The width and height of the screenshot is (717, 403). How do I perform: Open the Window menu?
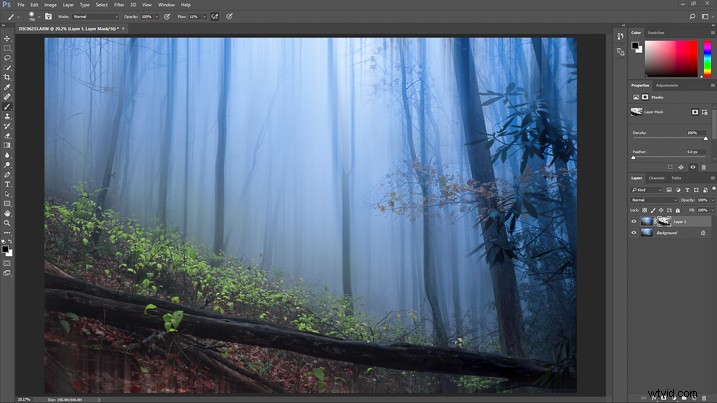point(166,5)
